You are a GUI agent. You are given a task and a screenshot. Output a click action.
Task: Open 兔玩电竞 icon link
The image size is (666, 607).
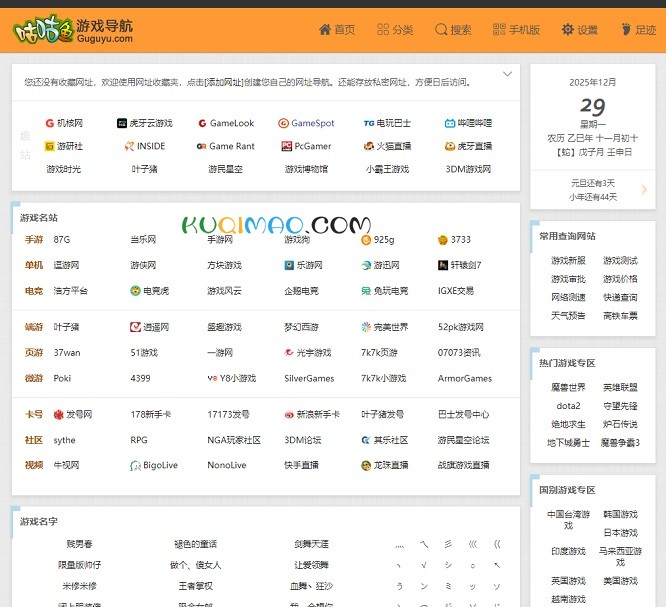[x=384, y=291]
